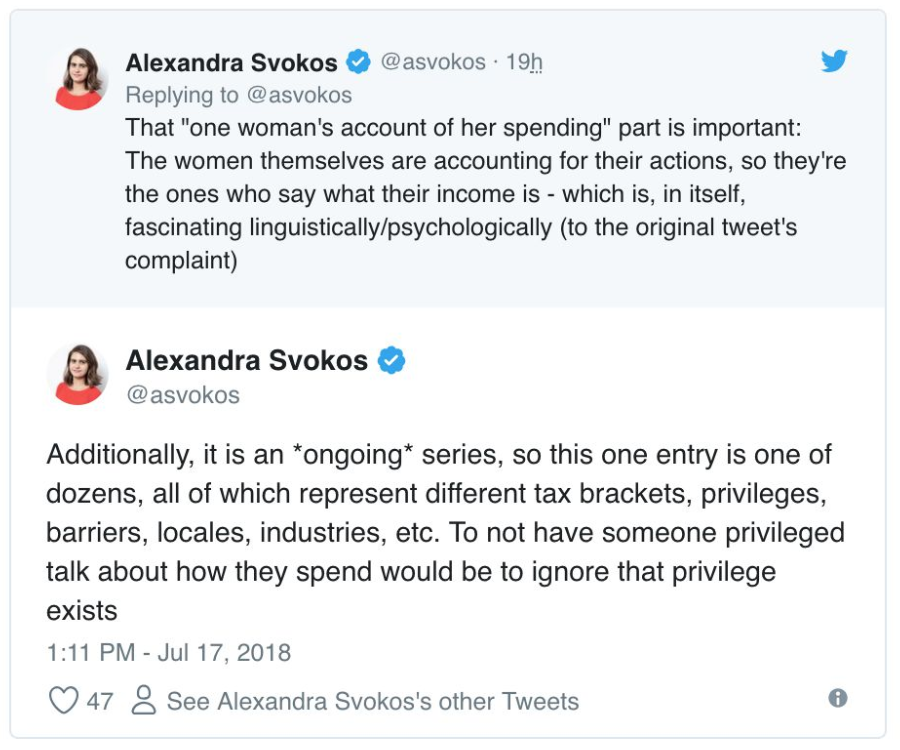Click verified badge beside main tweet author
900x750 pixels.
391,360
